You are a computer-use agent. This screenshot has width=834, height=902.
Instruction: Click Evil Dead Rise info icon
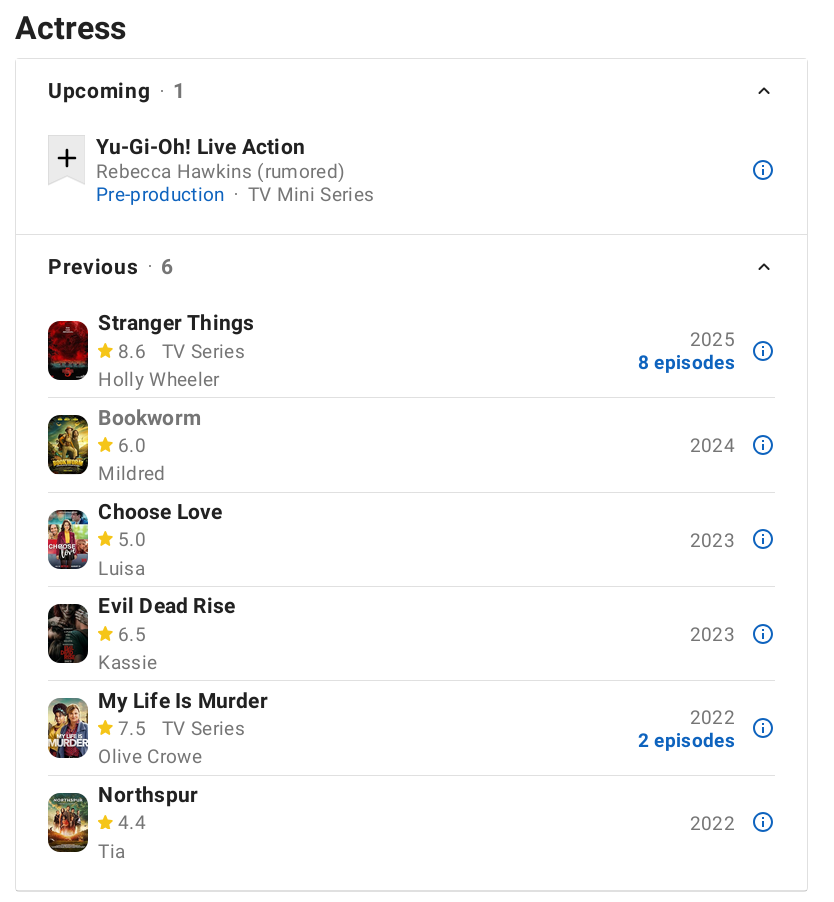pyautogui.click(x=762, y=634)
